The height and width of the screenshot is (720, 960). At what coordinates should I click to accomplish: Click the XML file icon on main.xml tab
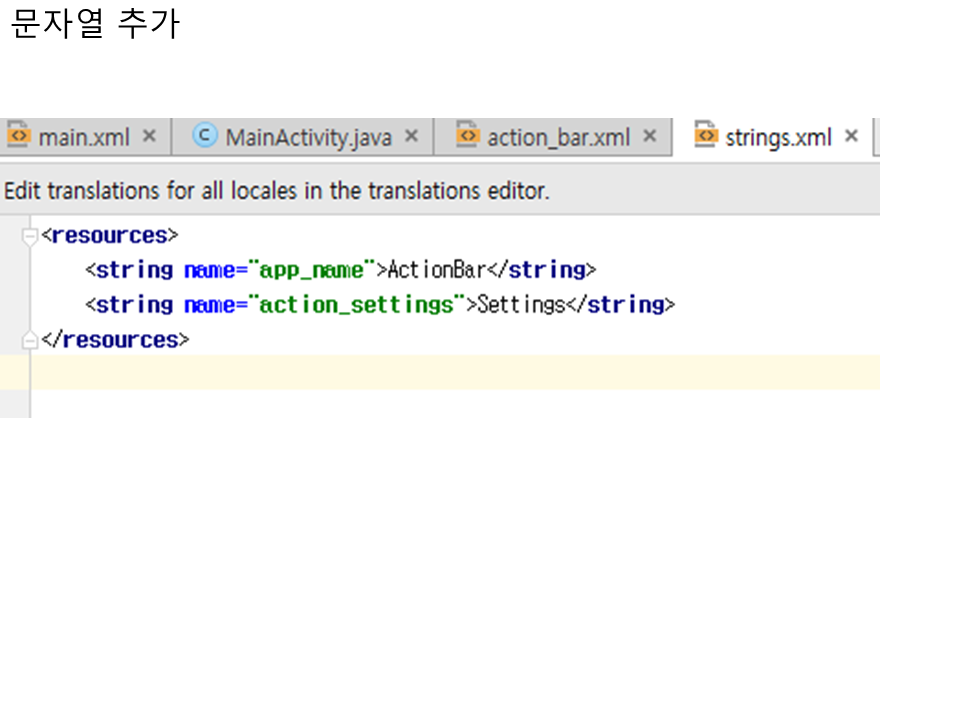18,136
